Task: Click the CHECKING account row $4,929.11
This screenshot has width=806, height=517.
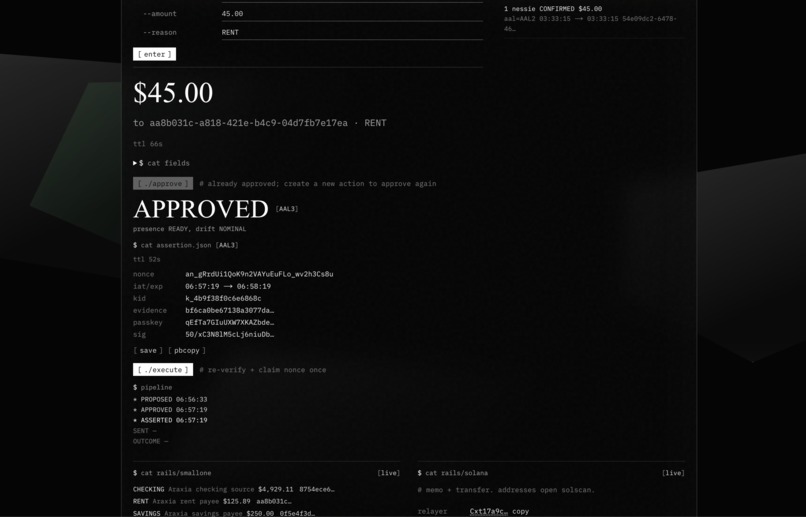Action: [x=234, y=489]
